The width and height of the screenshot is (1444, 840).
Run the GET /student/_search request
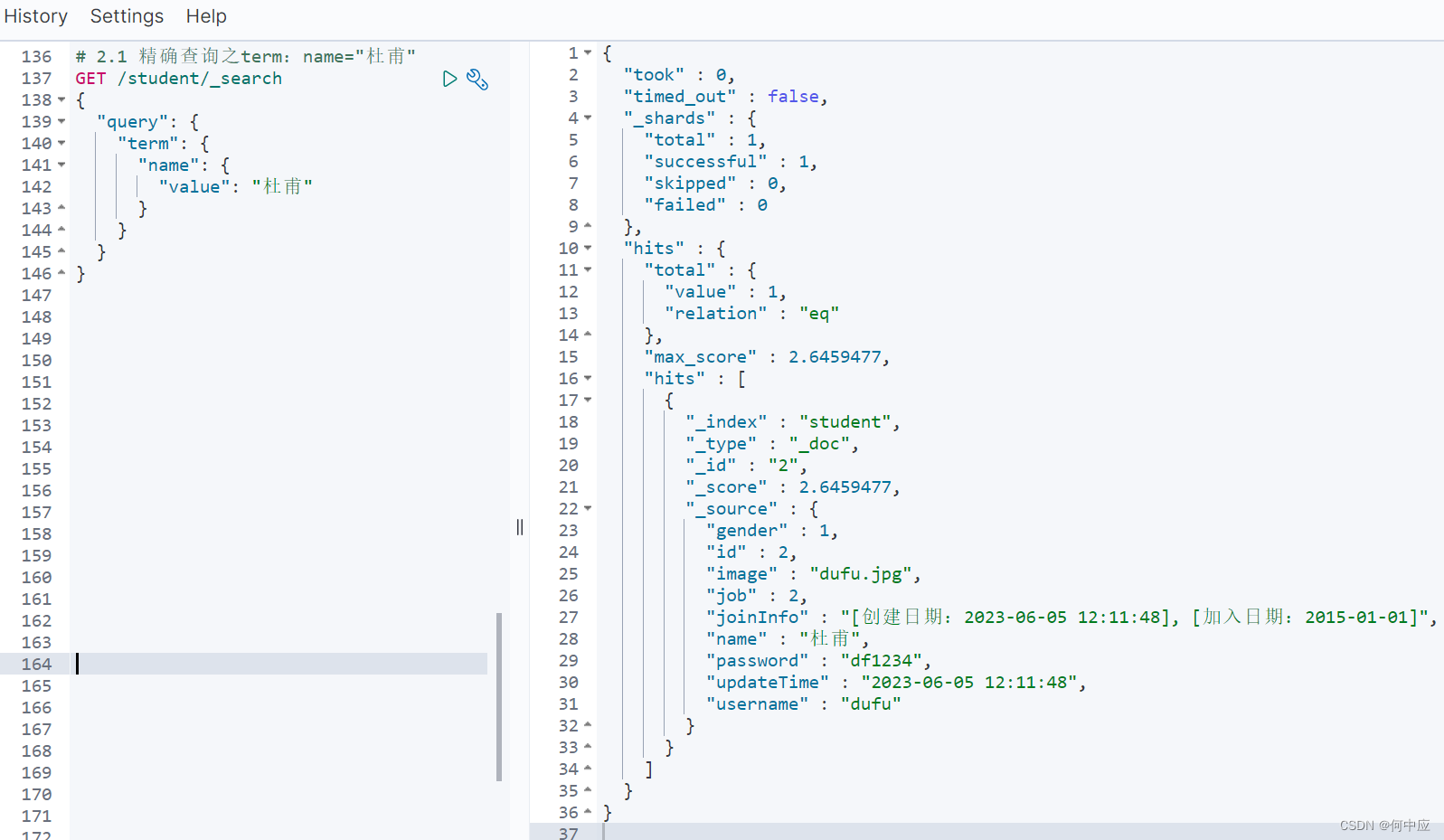pyautogui.click(x=449, y=79)
